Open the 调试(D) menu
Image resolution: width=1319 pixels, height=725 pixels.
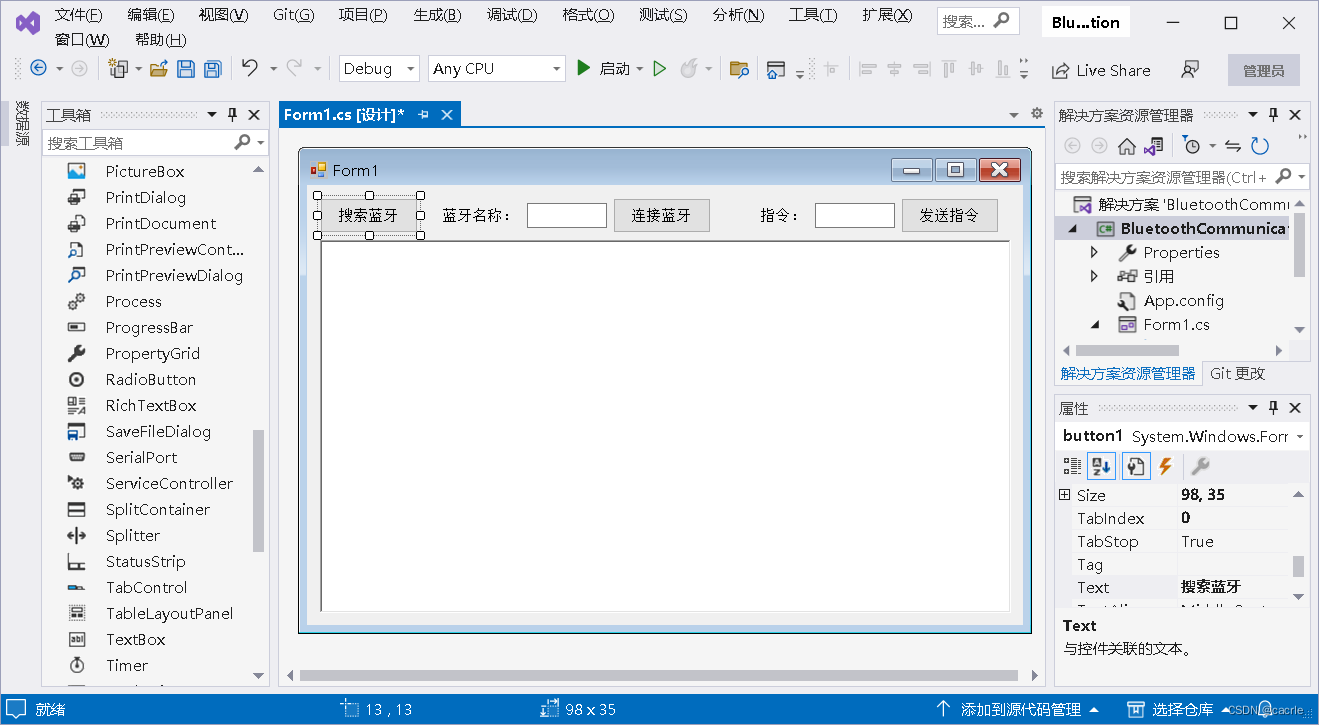coord(512,14)
